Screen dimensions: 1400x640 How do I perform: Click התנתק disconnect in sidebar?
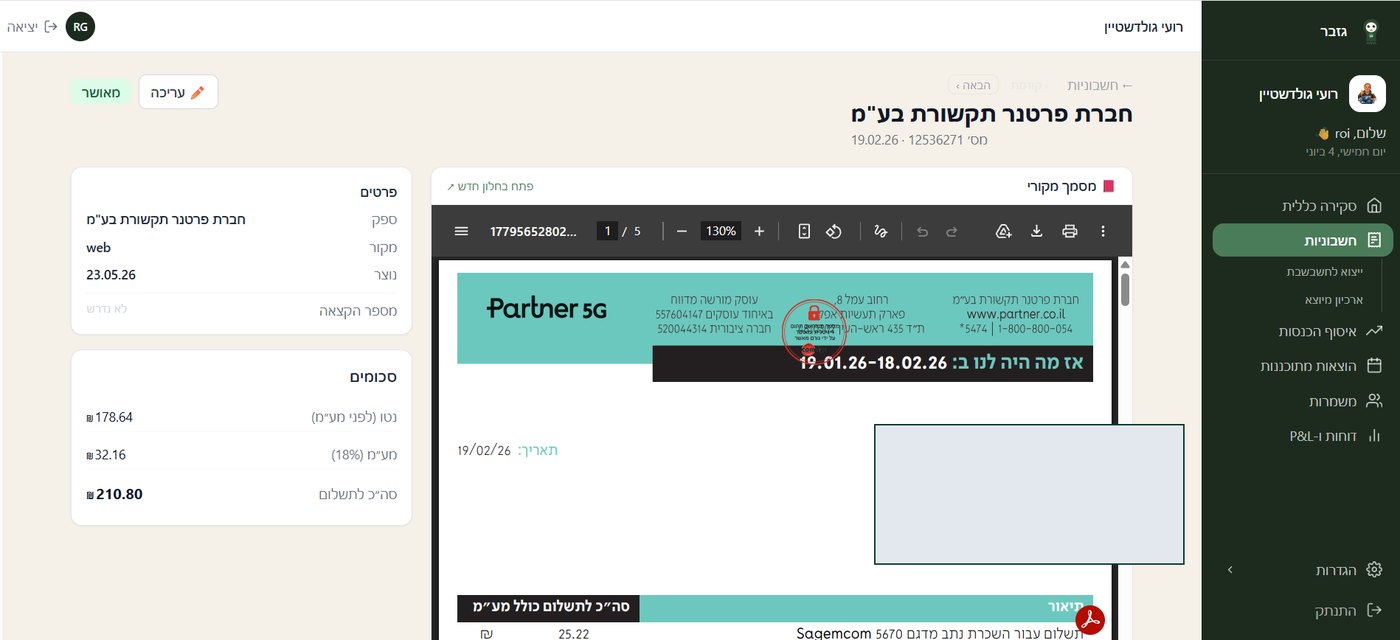[x=1350, y=610]
